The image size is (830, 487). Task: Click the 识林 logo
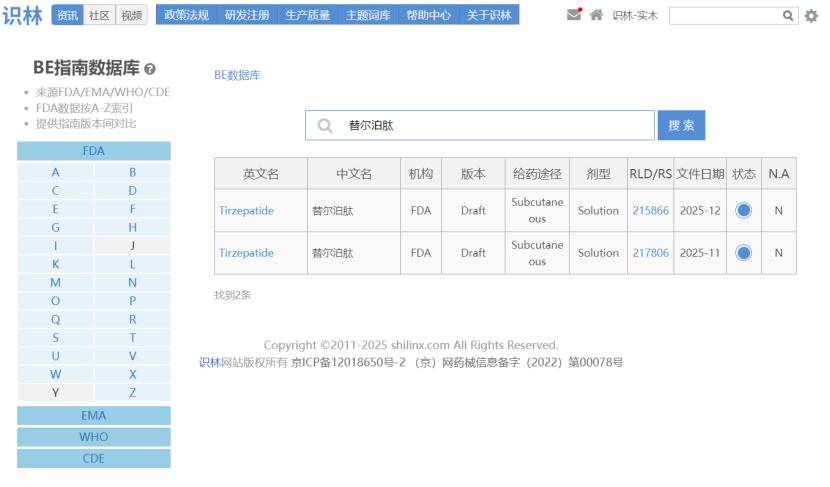21,15
